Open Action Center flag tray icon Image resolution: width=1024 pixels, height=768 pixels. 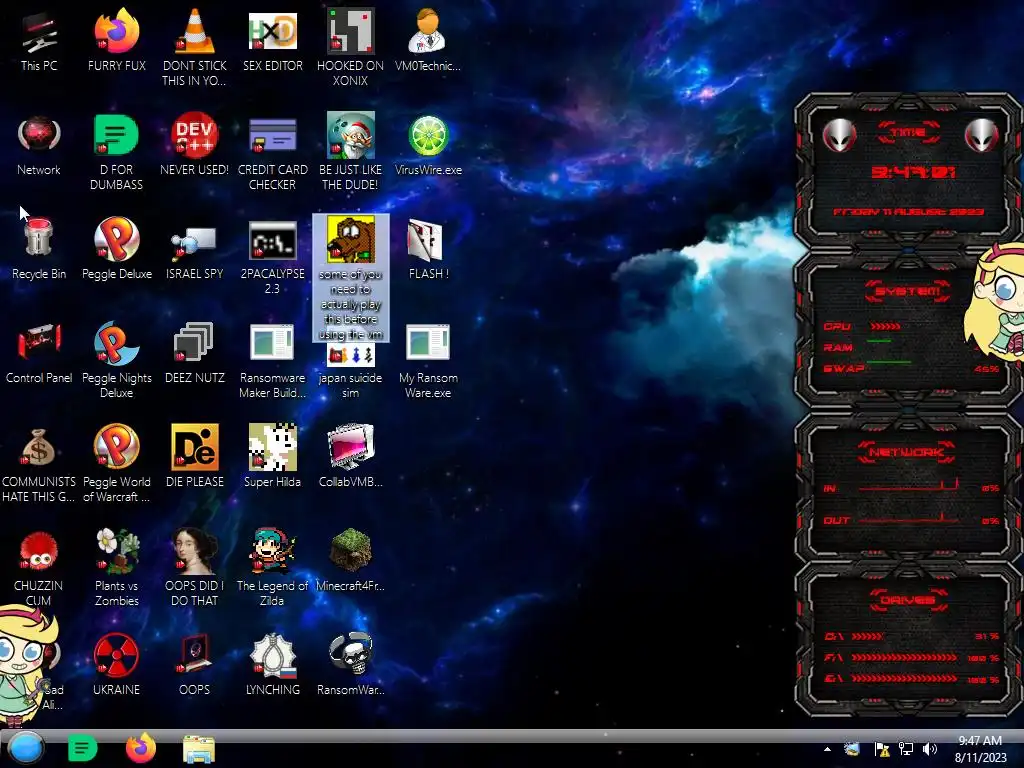882,749
